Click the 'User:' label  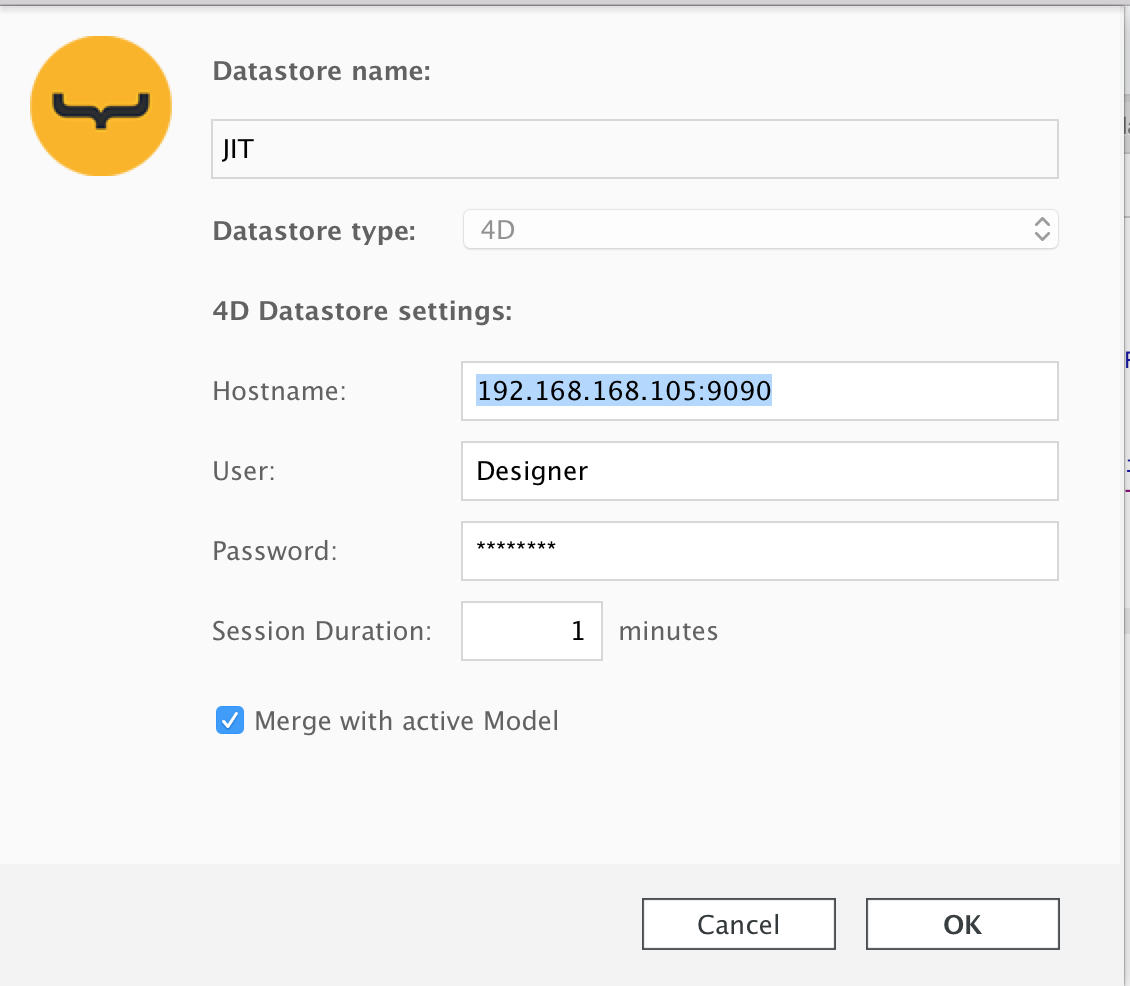tap(244, 471)
